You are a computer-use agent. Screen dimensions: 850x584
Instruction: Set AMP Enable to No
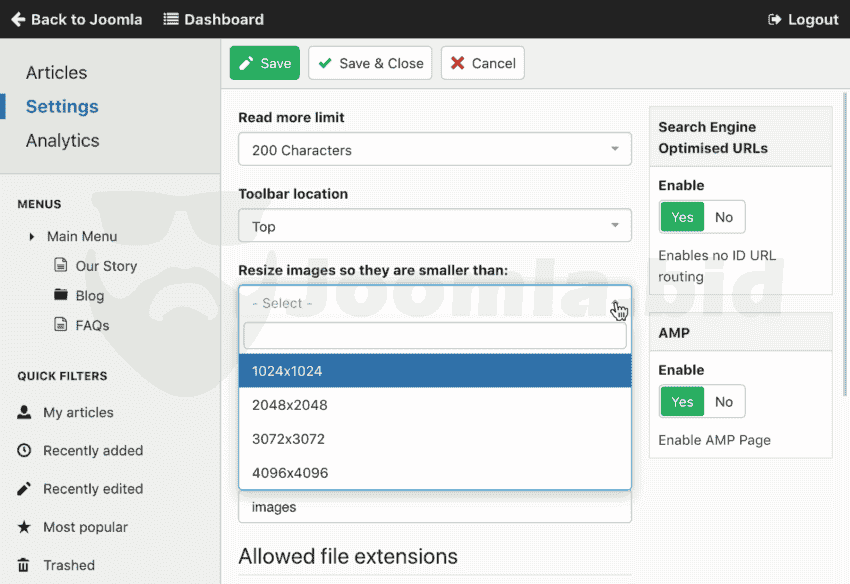724,402
